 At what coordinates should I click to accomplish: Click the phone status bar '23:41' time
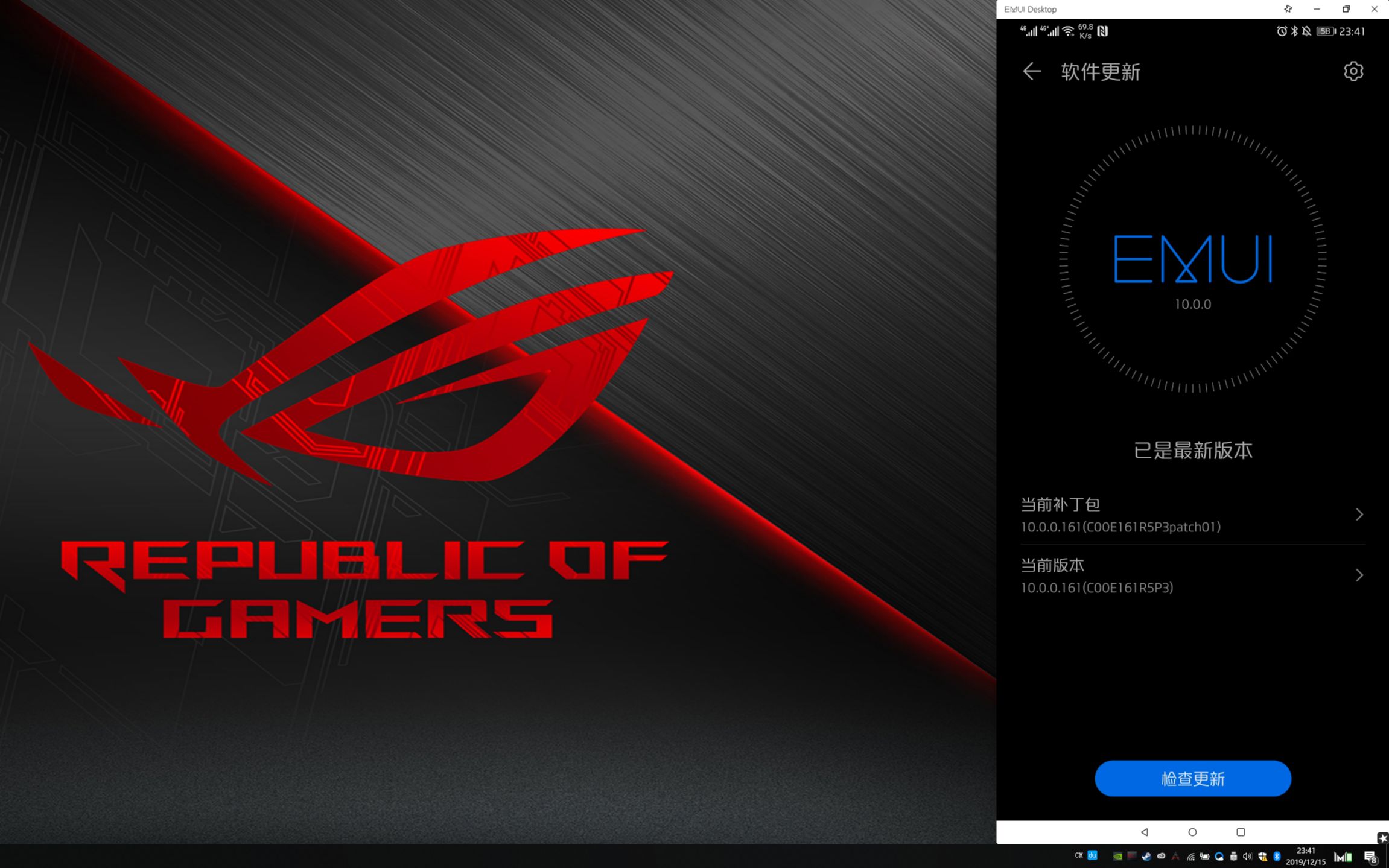1352,31
